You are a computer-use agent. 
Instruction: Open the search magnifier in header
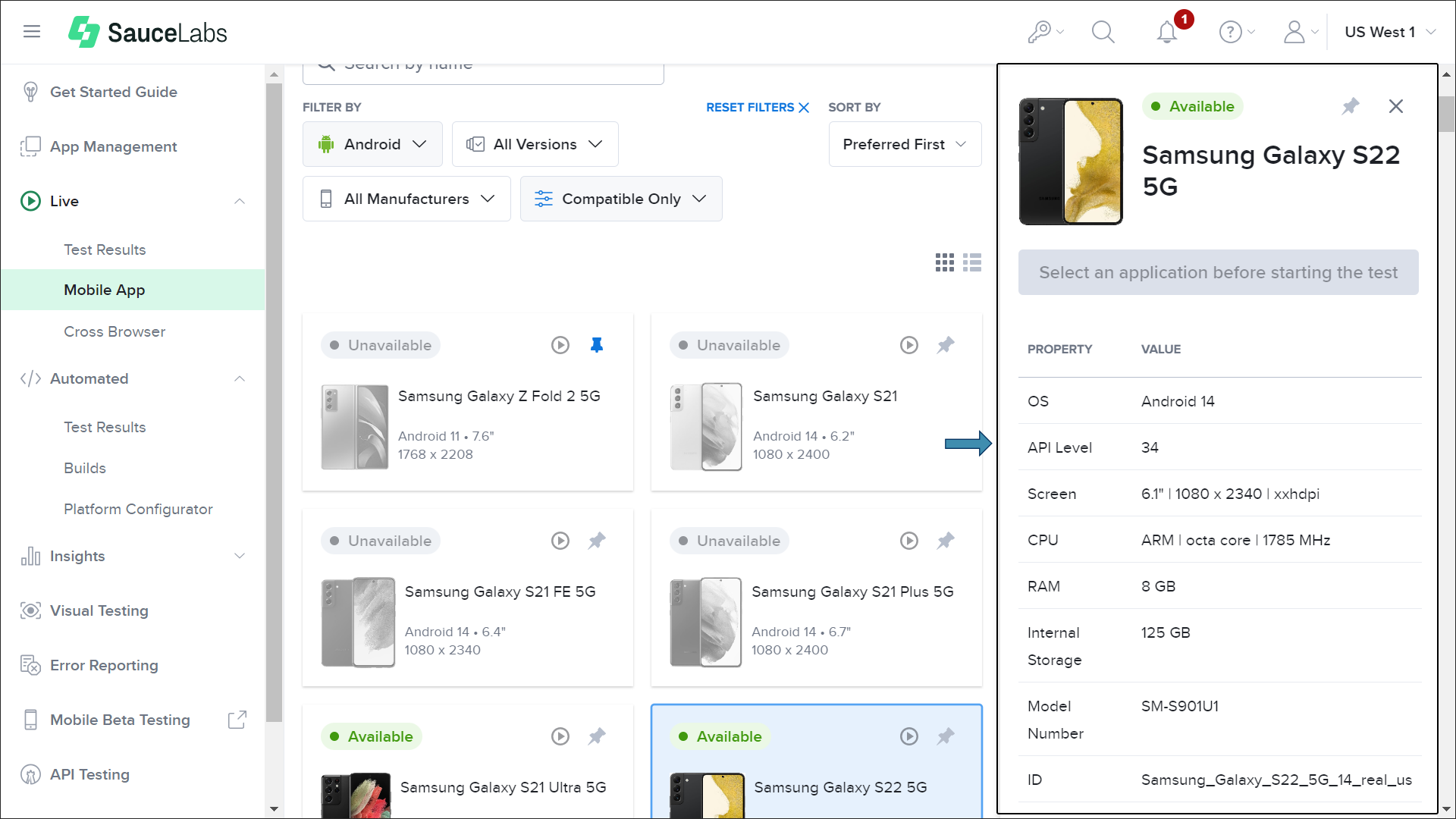(x=1103, y=32)
